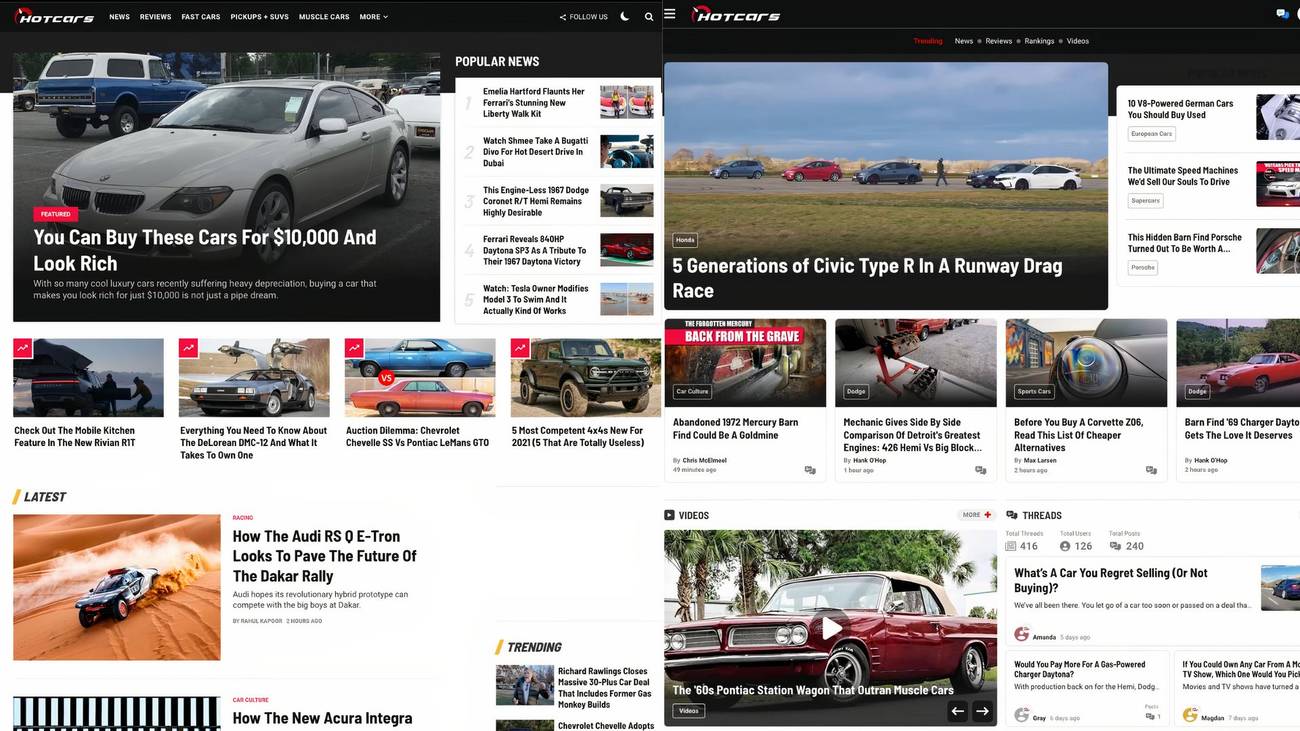Open Muscle Cars menu item
Screen dimensions: 1300x731
point(324,17)
